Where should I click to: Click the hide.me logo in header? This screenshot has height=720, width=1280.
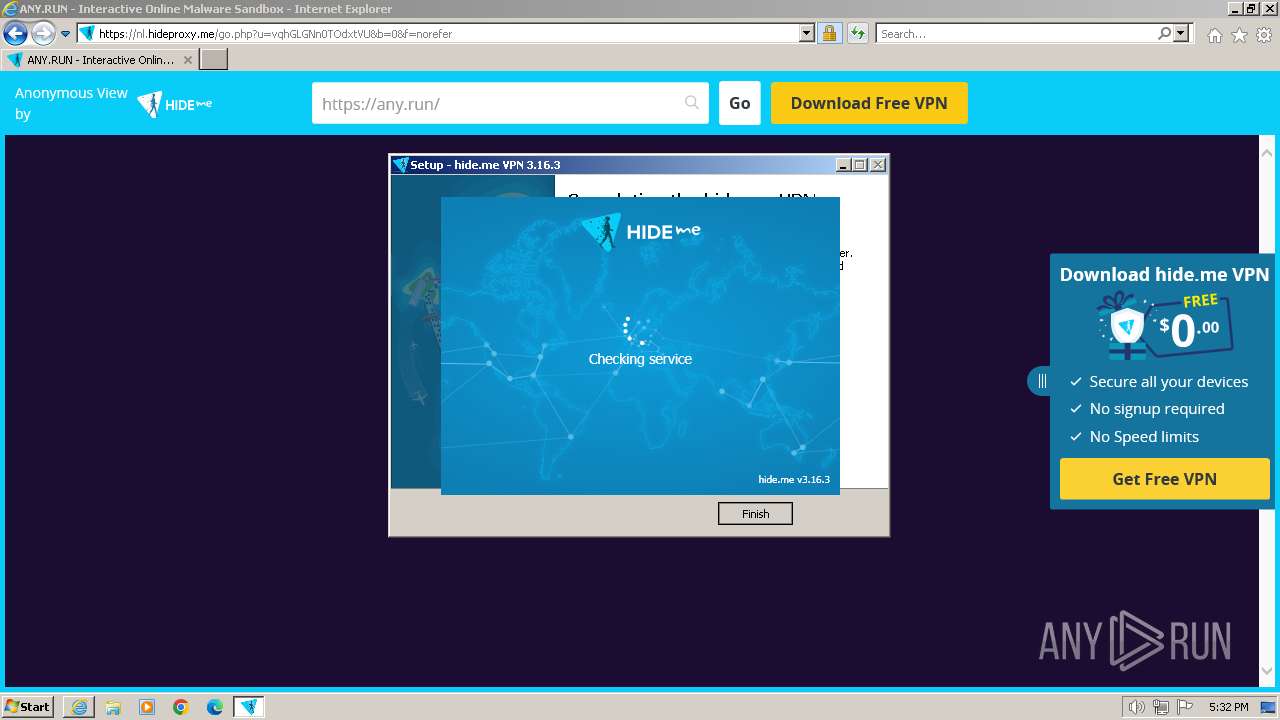coord(175,104)
